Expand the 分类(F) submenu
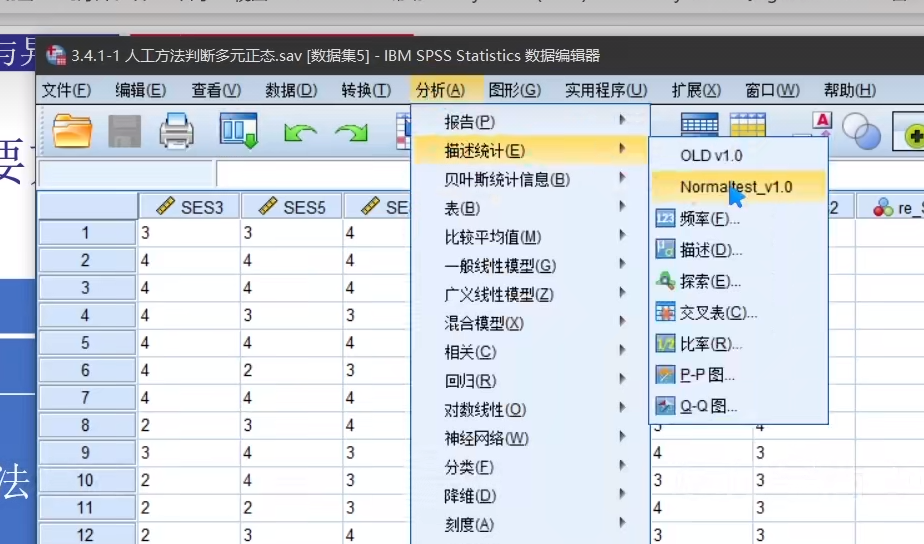The height and width of the screenshot is (544, 924). pos(530,467)
